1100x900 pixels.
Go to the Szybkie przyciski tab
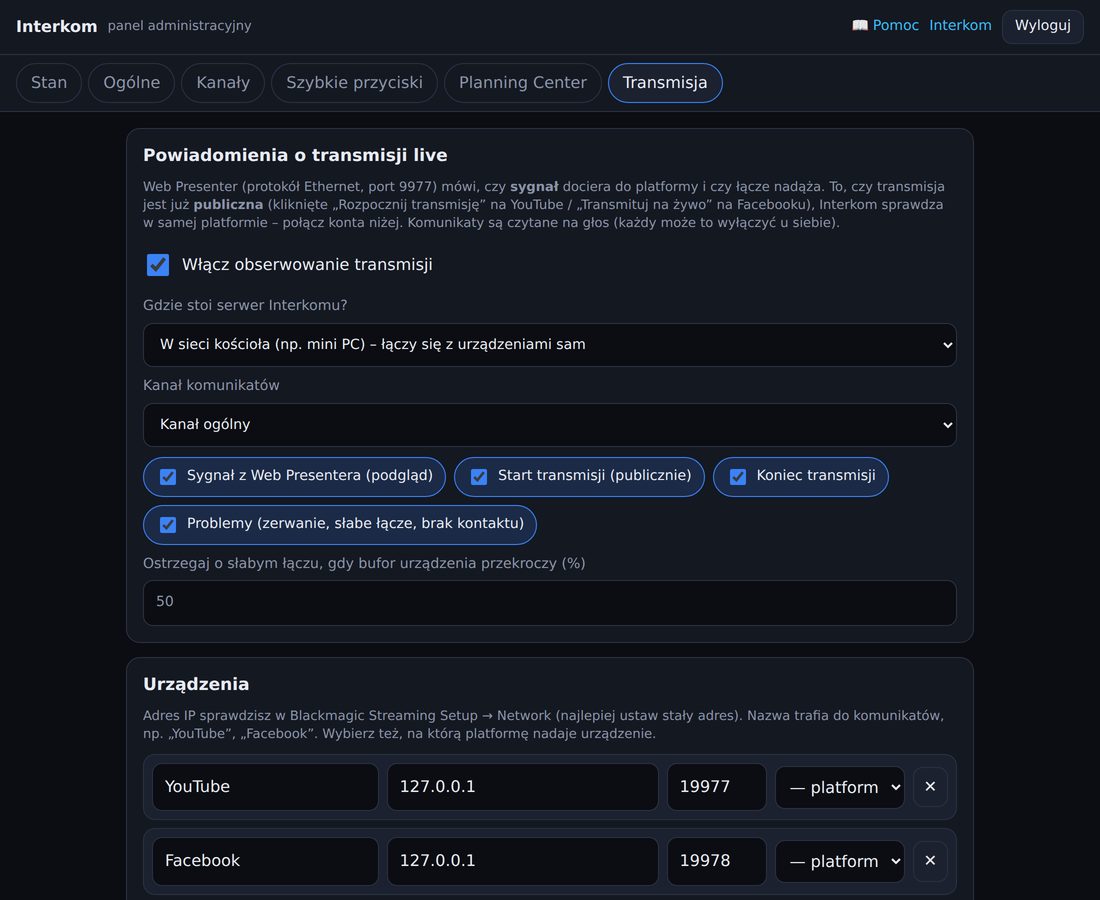[x=354, y=83]
